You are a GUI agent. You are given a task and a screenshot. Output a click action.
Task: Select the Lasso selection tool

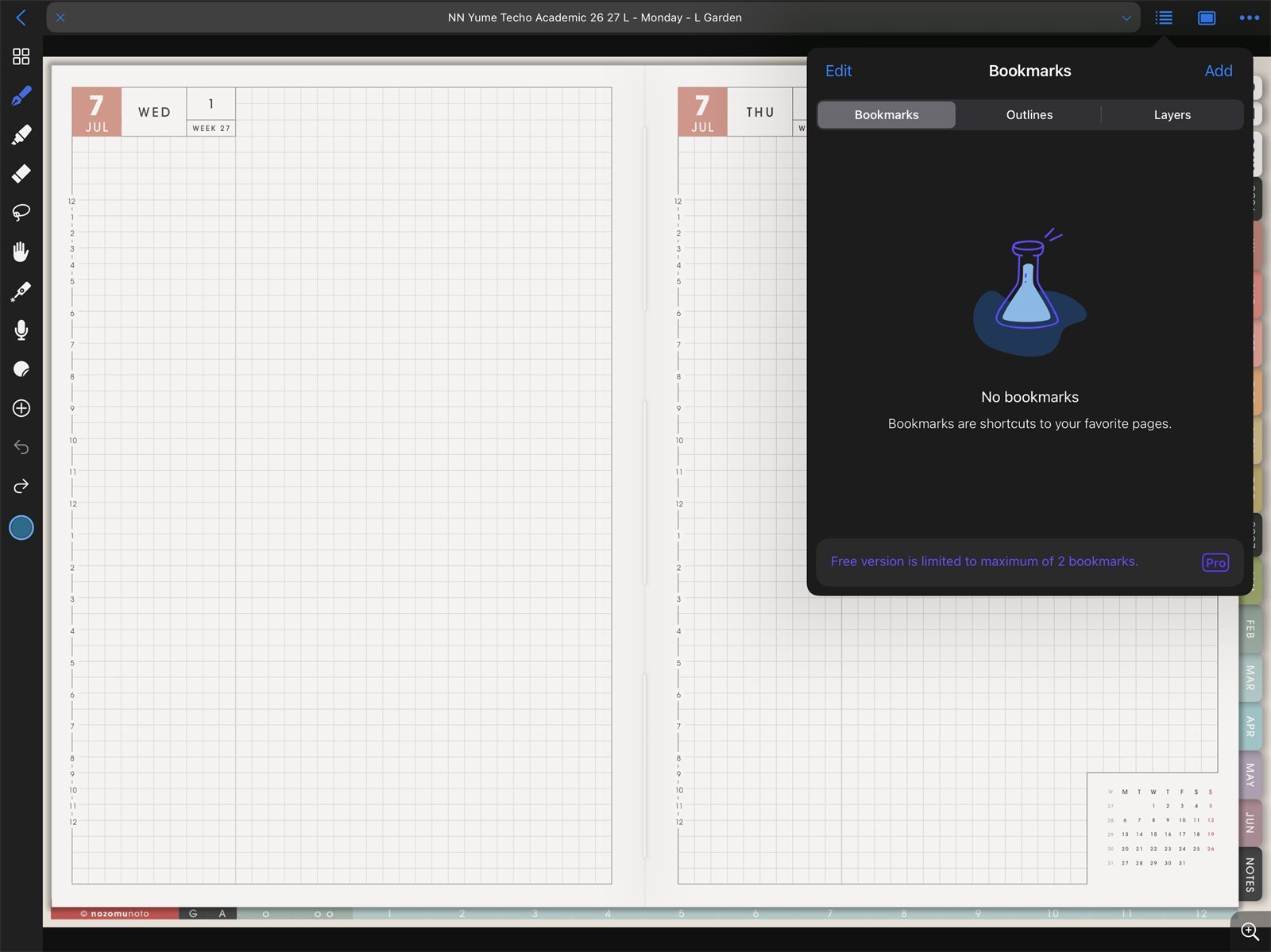21,212
